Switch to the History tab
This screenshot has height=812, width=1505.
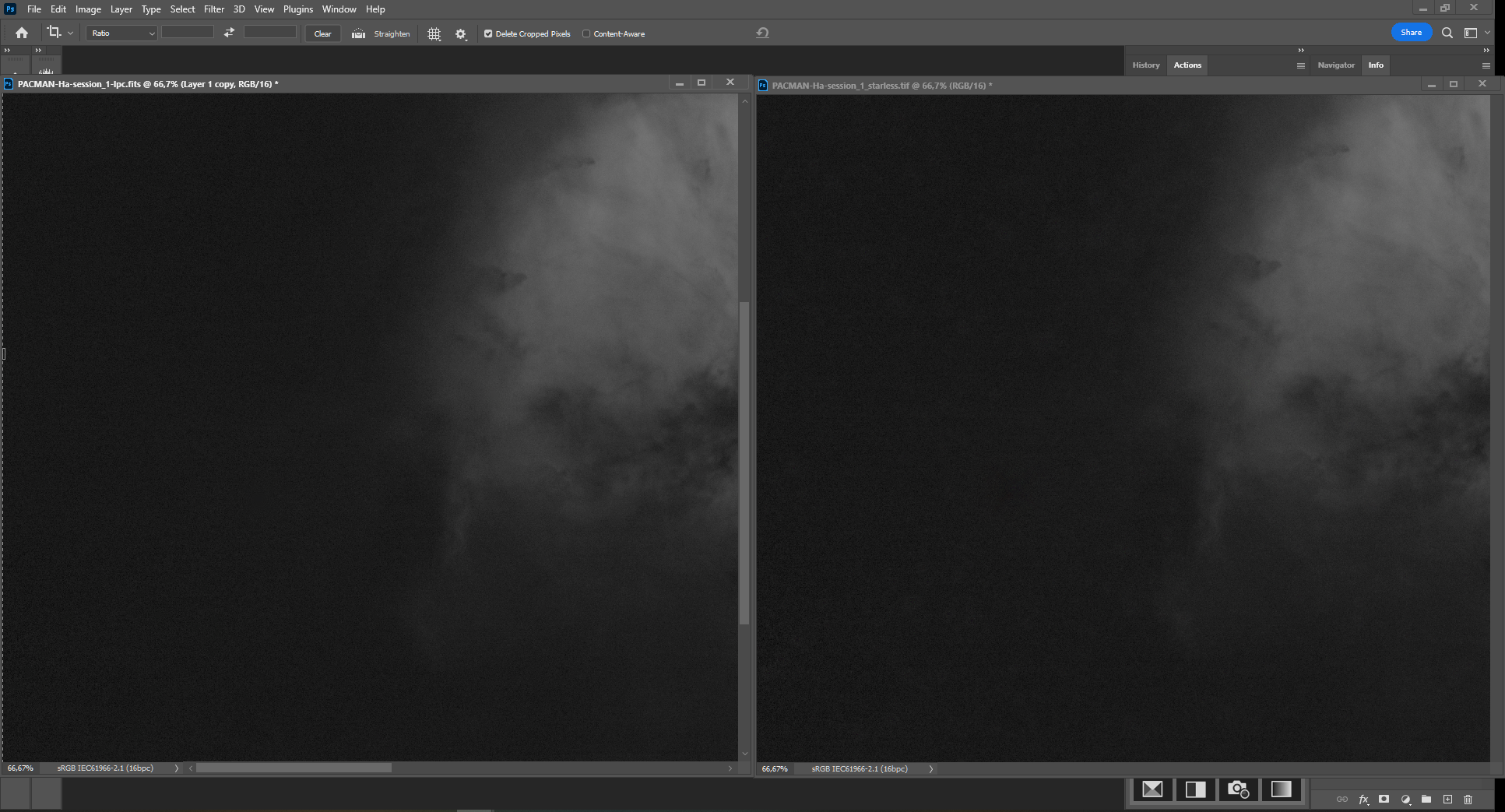pyautogui.click(x=1145, y=65)
